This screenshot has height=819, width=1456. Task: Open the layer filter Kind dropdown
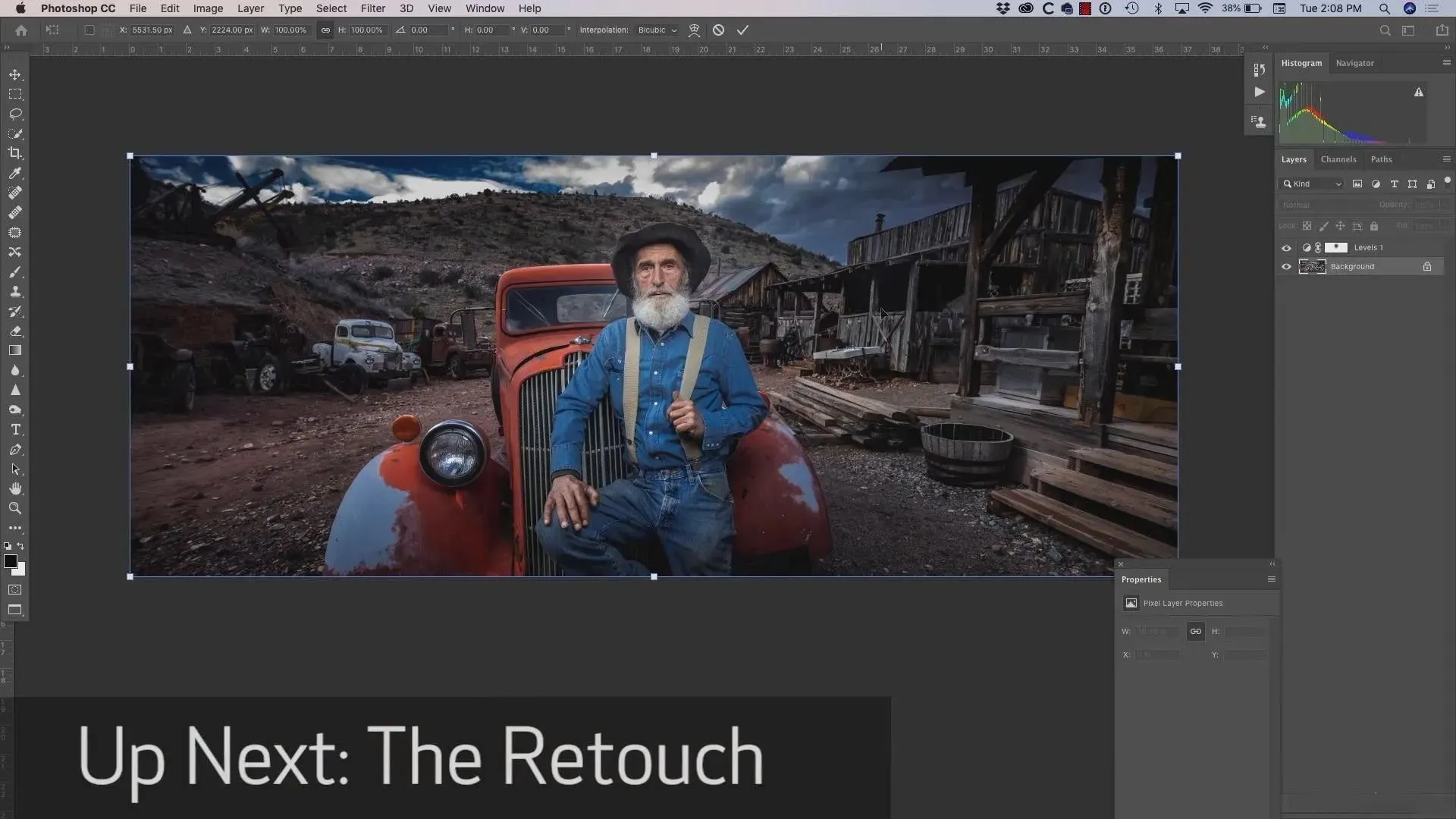1312,184
